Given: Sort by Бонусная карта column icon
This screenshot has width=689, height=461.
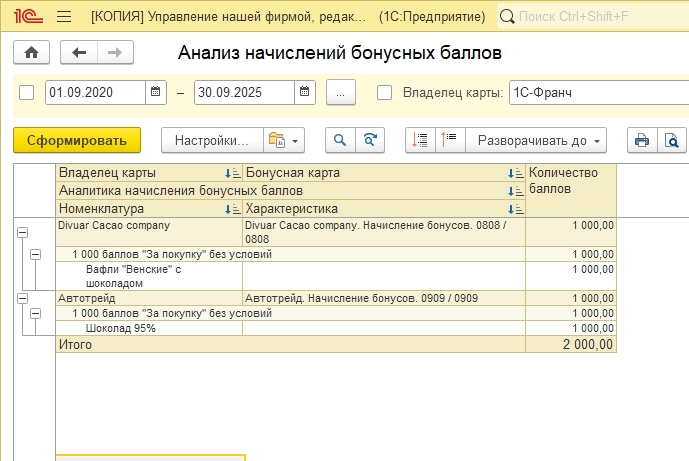Looking at the screenshot, I should point(516,173).
